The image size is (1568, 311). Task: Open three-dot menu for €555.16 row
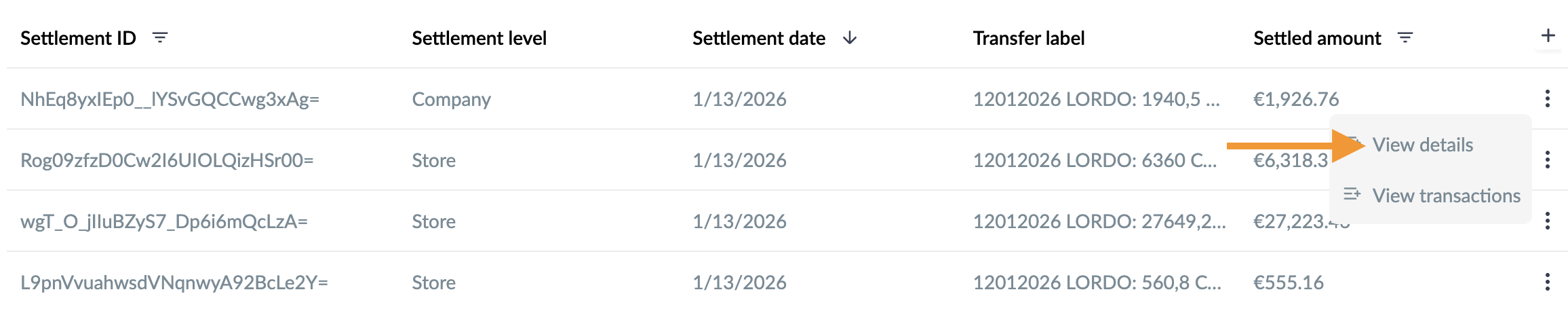tap(1547, 282)
